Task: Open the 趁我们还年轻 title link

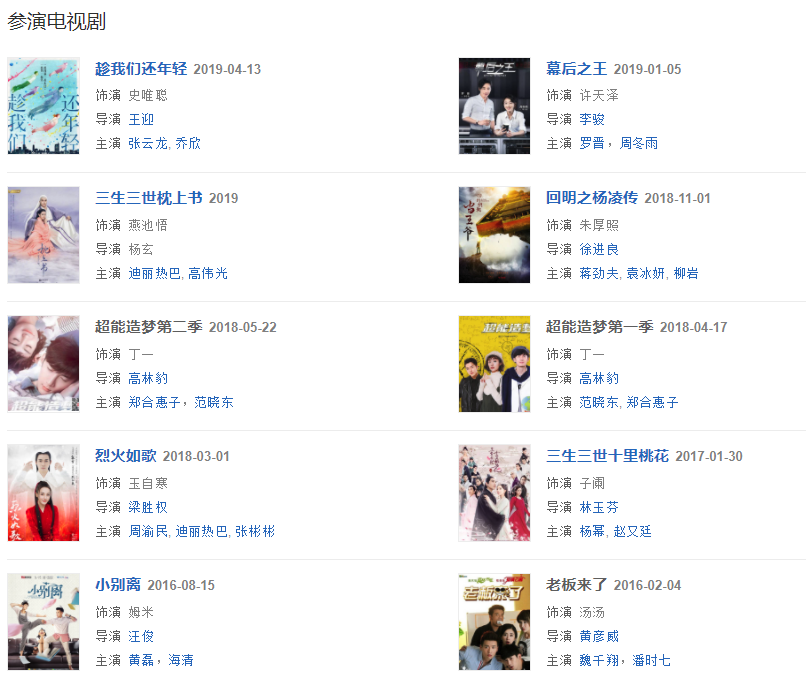Action: point(141,69)
